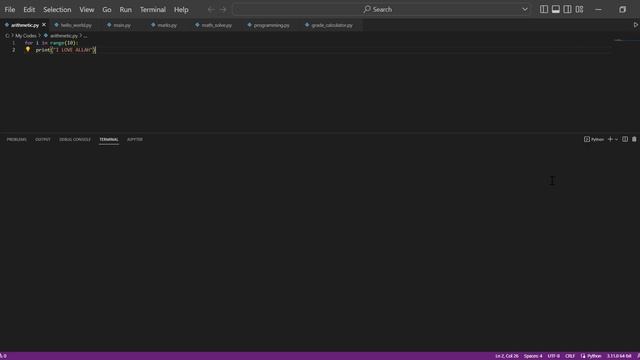Screen dimensions: 640x360
Task: Click the errors and warnings status item
Action: 3,356
